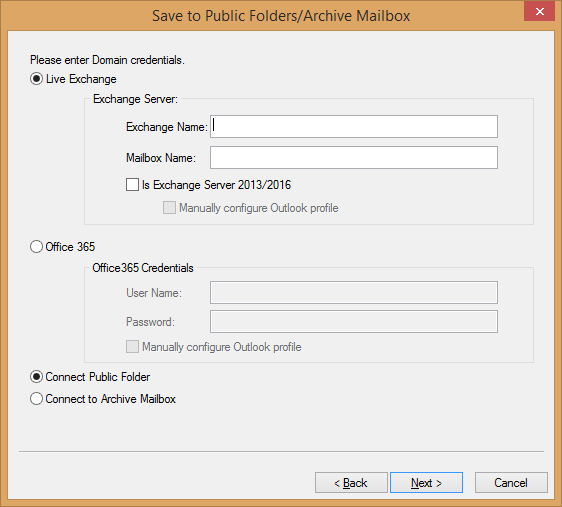Click the Exchange Name label
Image resolution: width=562 pixels, height=507 pixels.
tap(167, 127)
